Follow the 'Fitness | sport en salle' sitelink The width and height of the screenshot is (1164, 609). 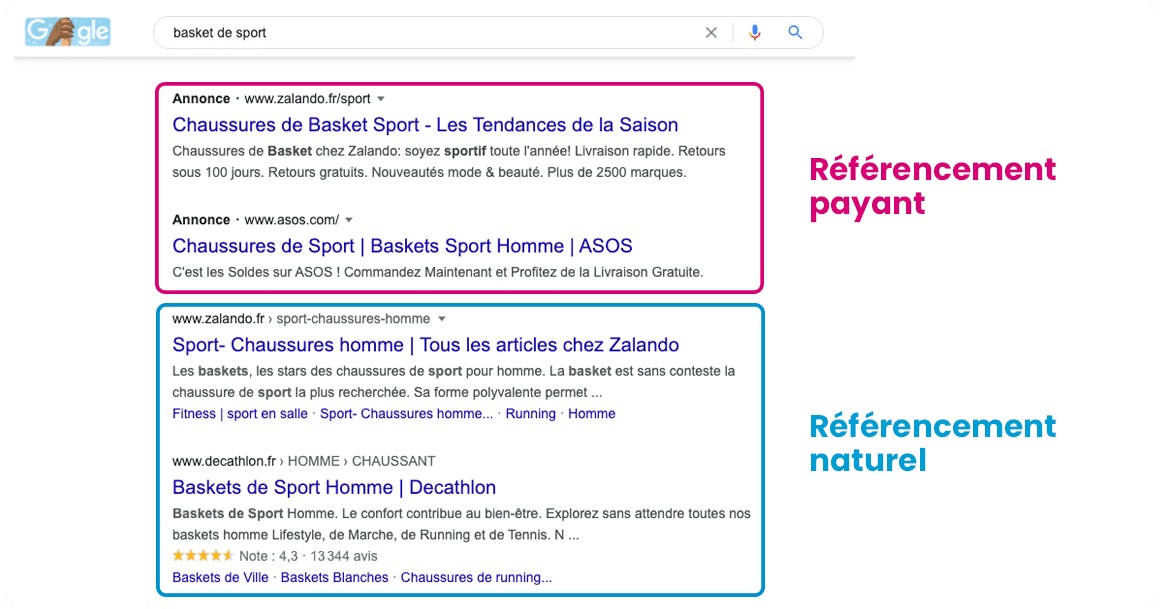[240, 414]
